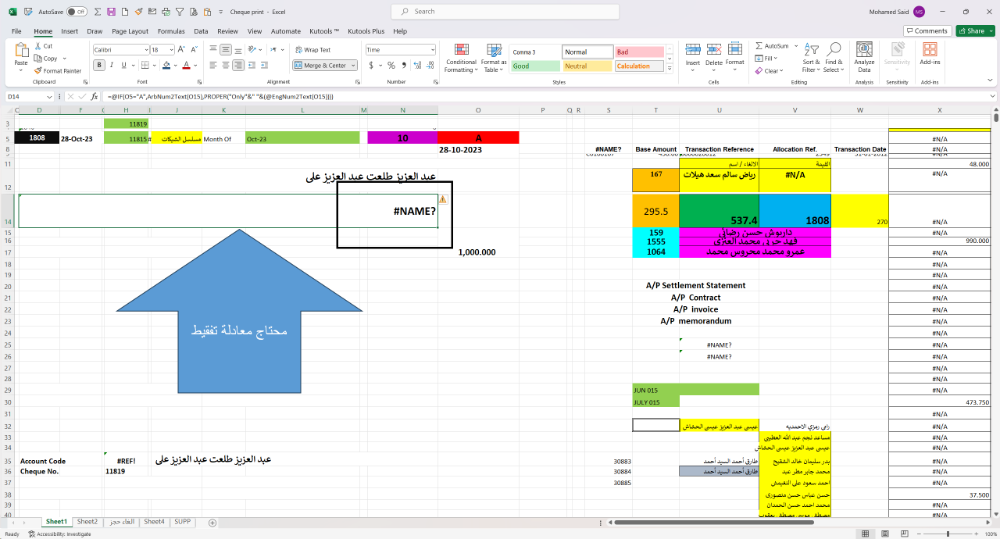Screen dimensions: 1000x539
Task: Open the Add-ins button
Action: tap(930, 53)
